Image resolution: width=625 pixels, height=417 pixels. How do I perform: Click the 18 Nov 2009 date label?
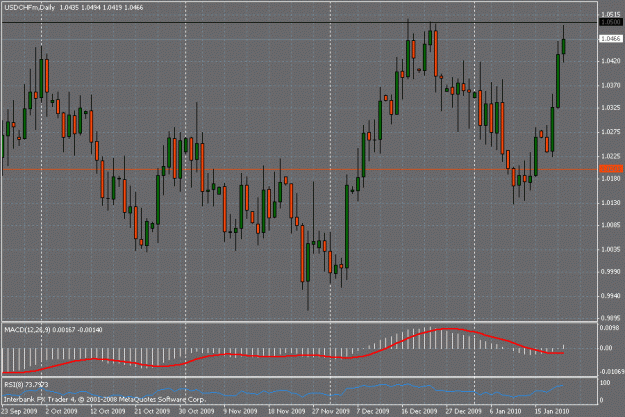click(286, 411)
